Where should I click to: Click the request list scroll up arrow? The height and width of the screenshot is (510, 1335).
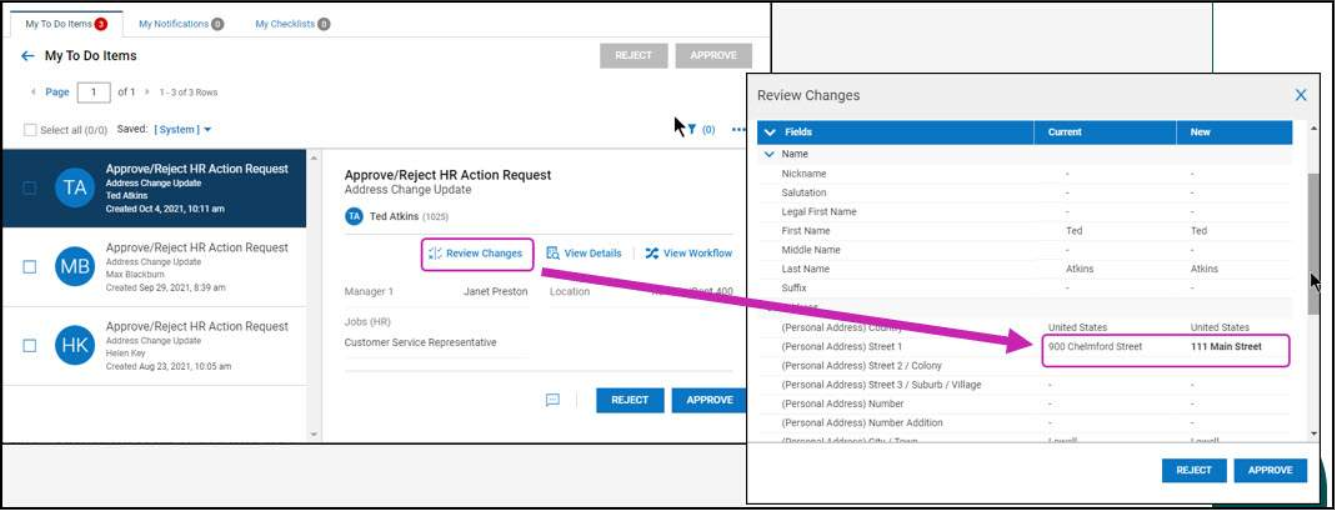tap(313, 157)
